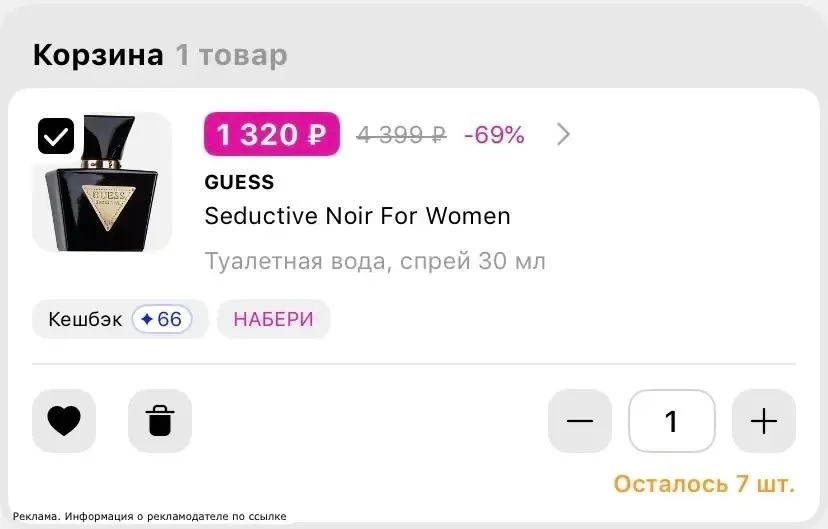828x529 pixels.
Task: Open the НАБЕРИ promo tag
Action: pos(274,319)
